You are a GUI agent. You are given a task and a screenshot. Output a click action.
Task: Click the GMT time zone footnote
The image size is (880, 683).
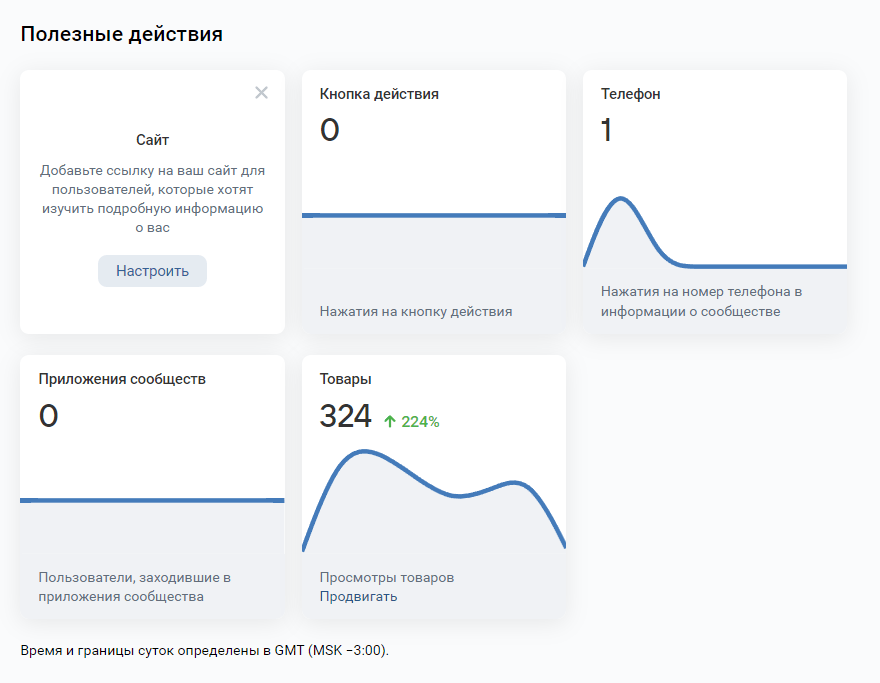click(204, 650)
